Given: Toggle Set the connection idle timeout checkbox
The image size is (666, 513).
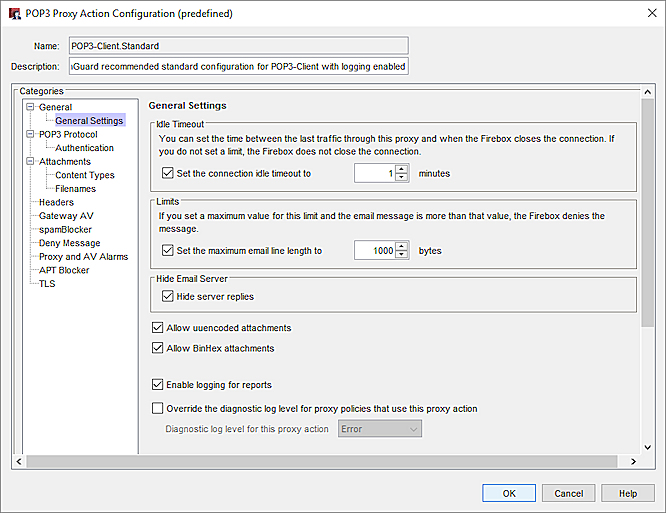Looking at the screenshot, I should pos(168,173).
